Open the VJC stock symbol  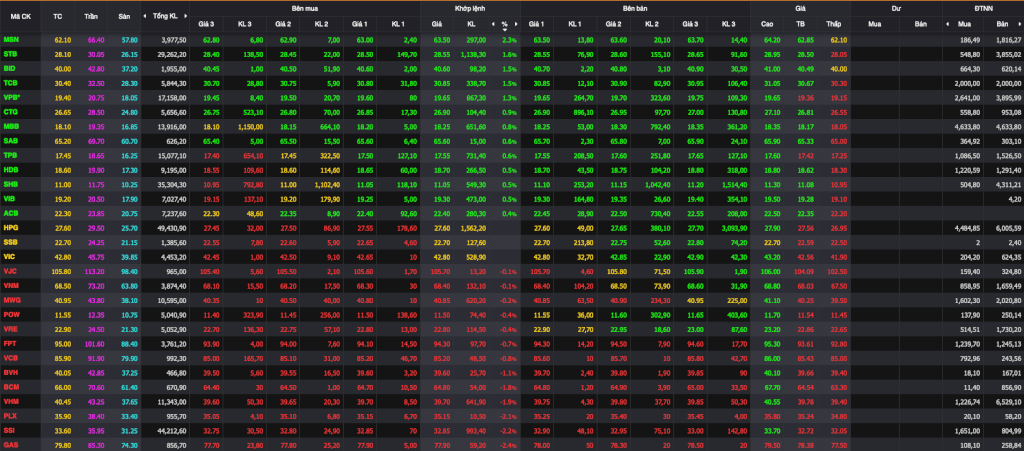10,270
